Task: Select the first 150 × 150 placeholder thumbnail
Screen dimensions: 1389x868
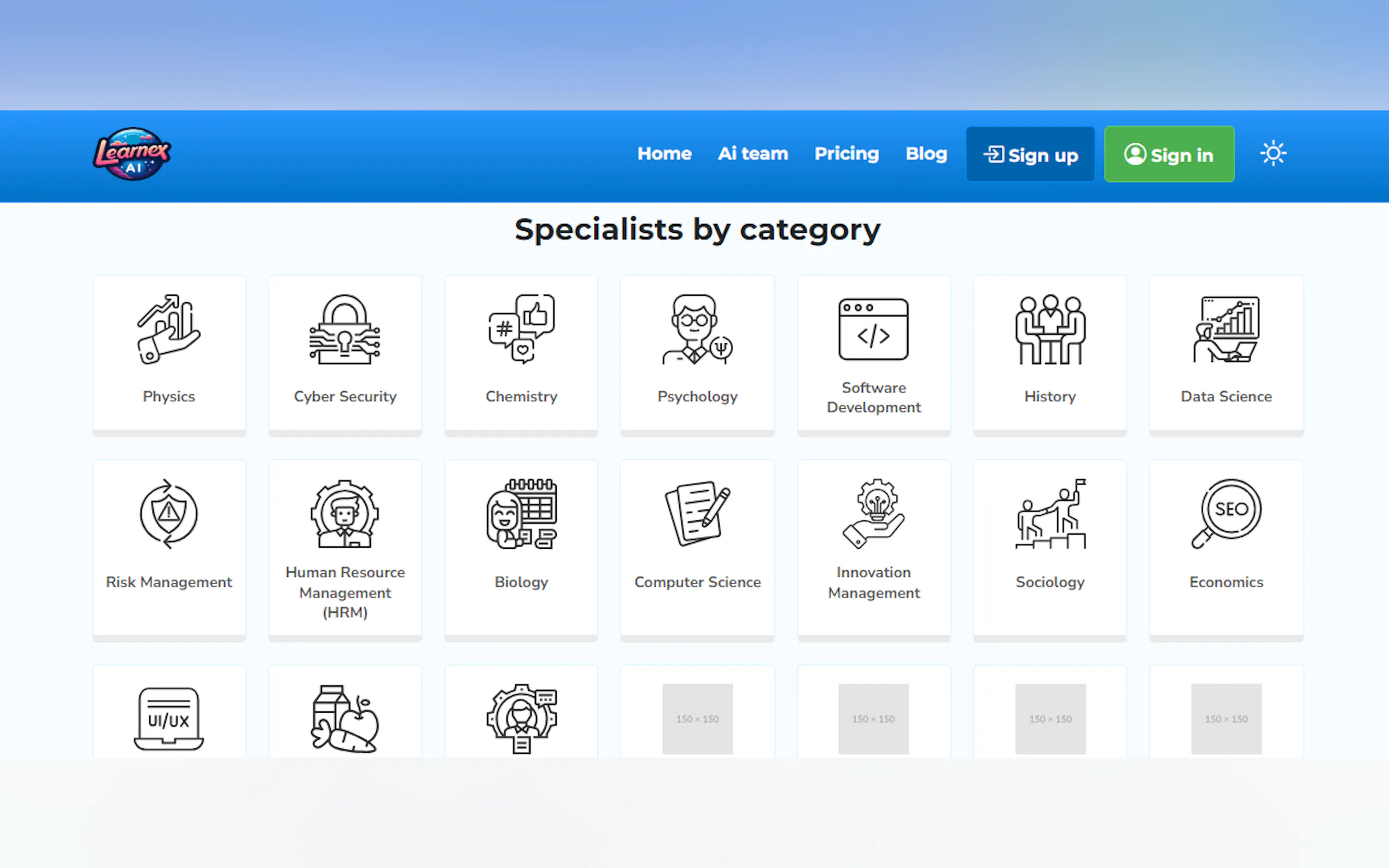Action: coord(697,719)
